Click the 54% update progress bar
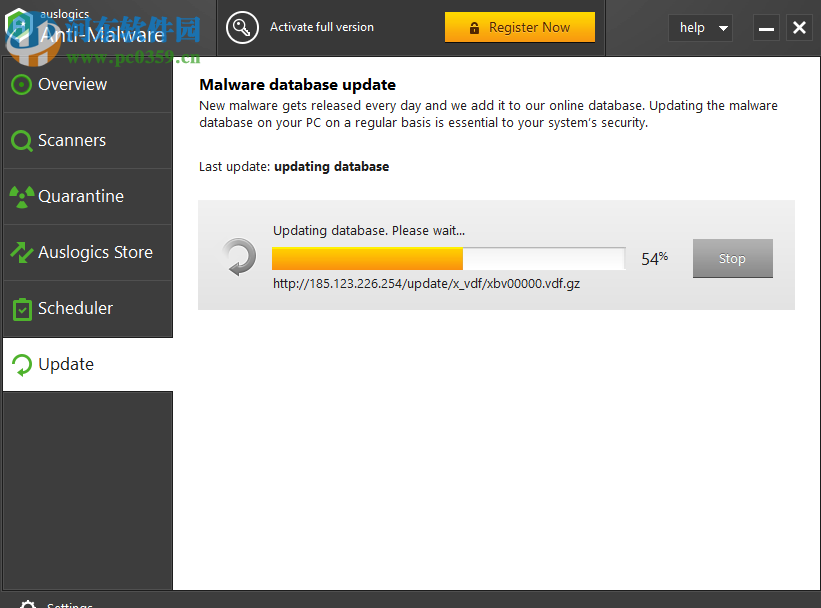The height and width of the screenshot is (608, 821). [447, 258]
